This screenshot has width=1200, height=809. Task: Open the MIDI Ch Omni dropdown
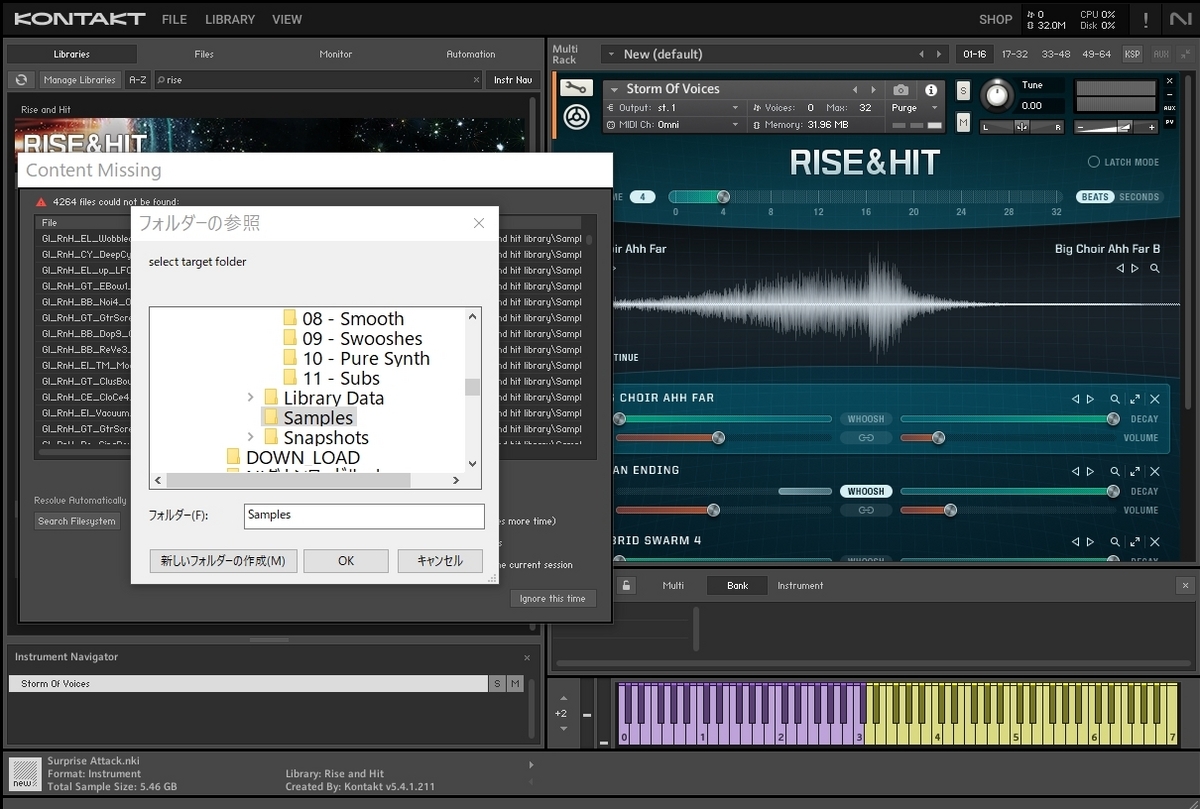674,125
